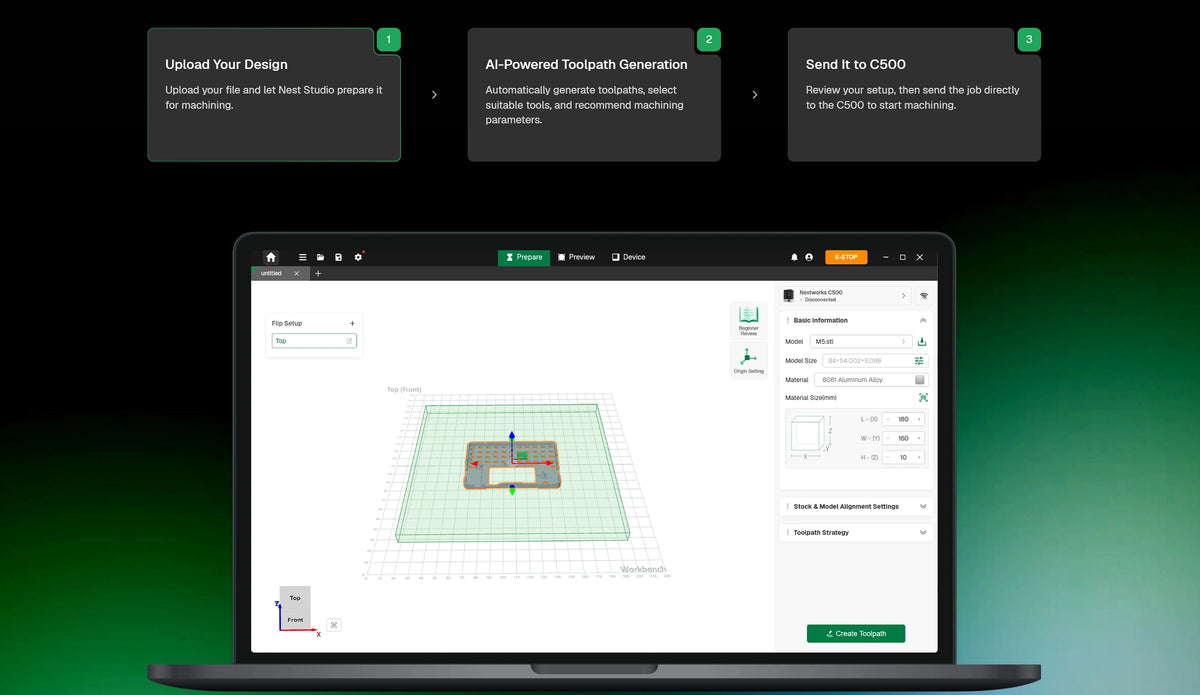Import a model with the download icon
The image size is (1200, 695).
(922, 341)
